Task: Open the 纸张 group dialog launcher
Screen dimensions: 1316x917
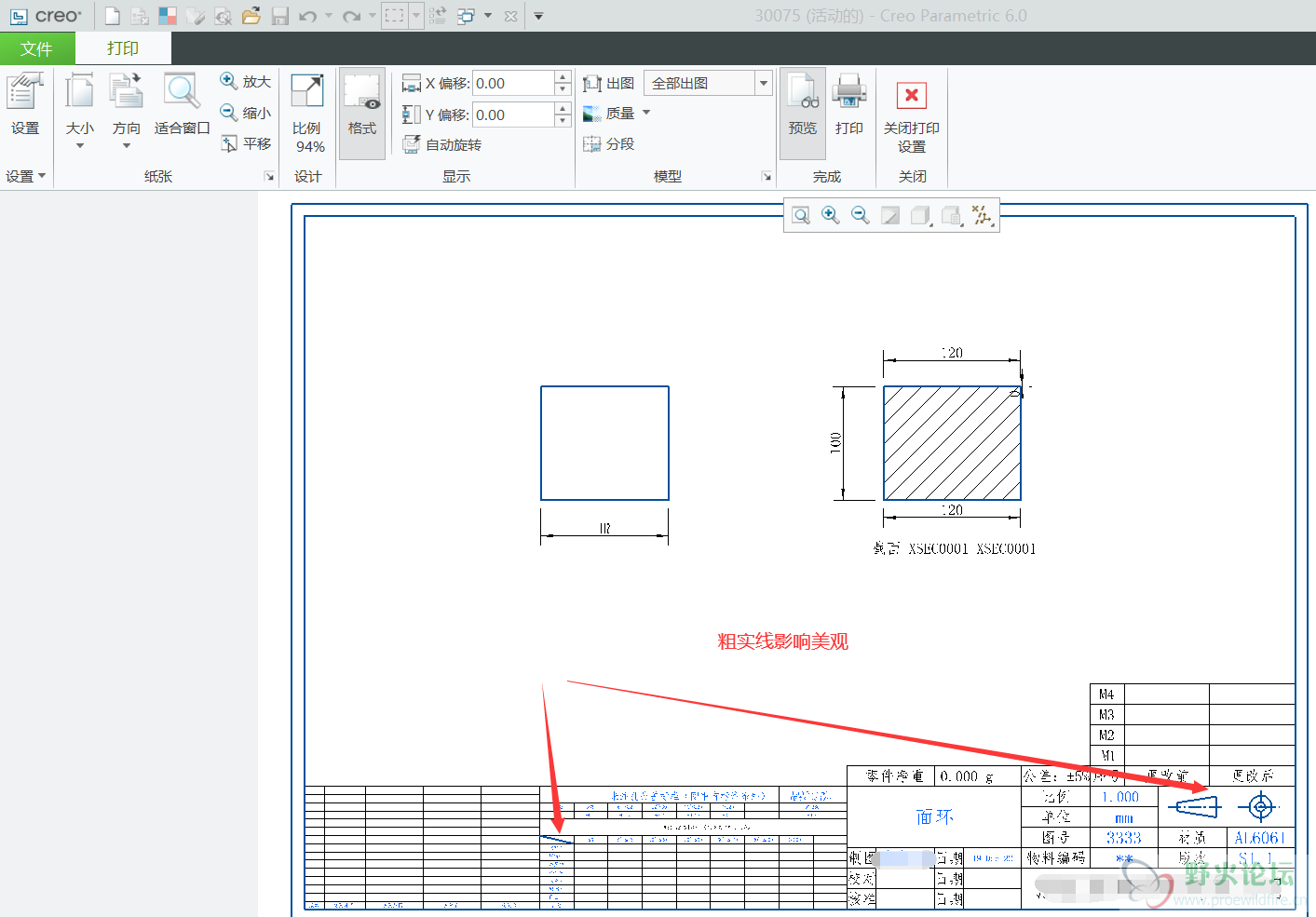Action: 269,176
